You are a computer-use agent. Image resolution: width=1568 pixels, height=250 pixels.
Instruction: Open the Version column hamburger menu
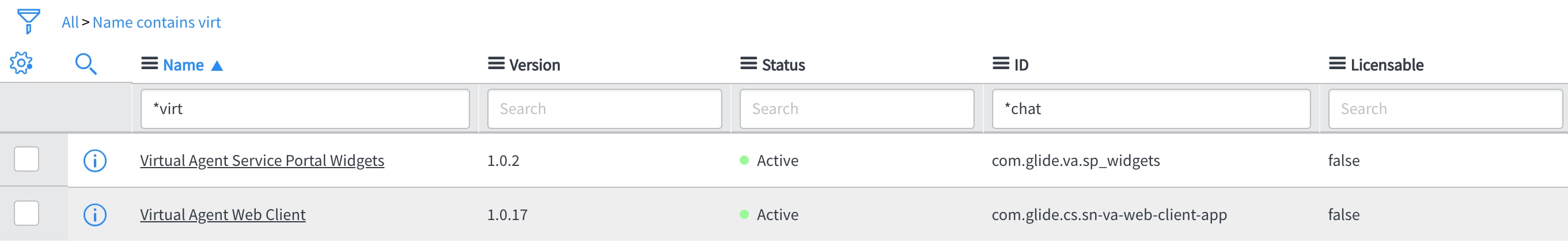tap(496, 64)
